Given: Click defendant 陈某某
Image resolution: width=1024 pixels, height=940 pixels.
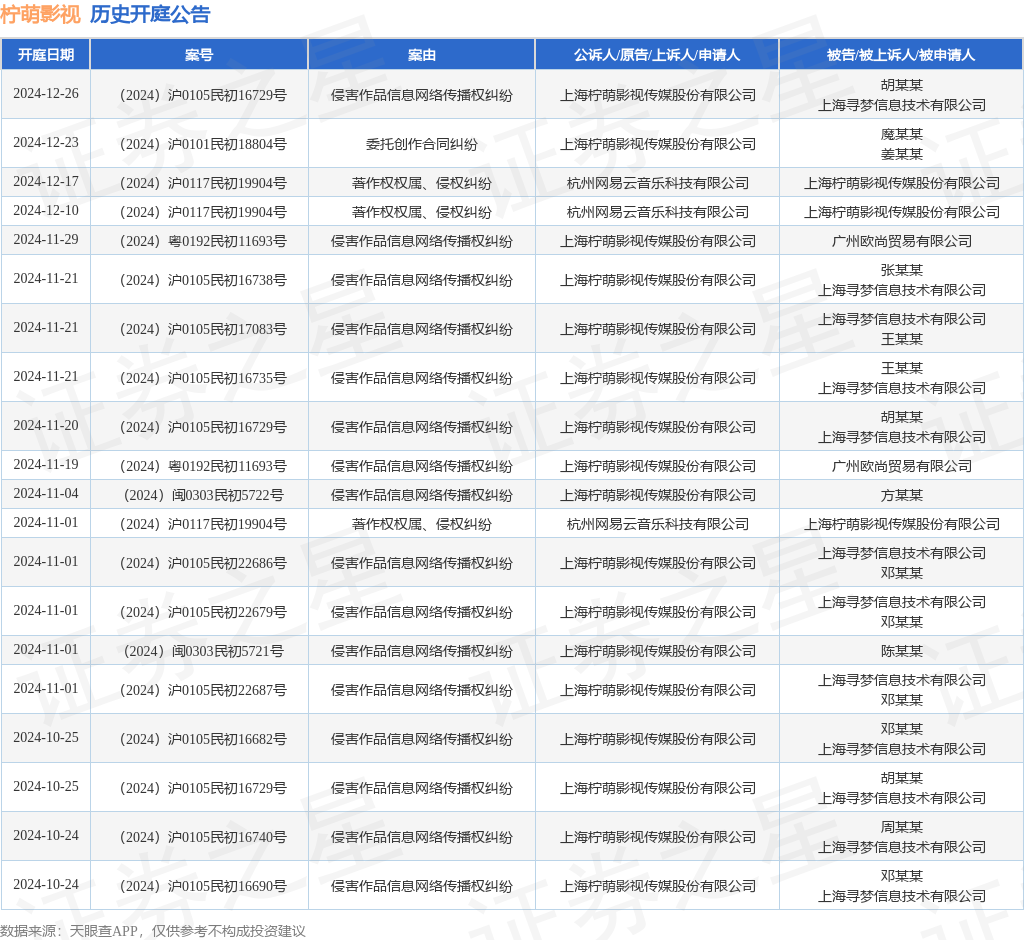Looking at the screenshot, I should [902, 651].
